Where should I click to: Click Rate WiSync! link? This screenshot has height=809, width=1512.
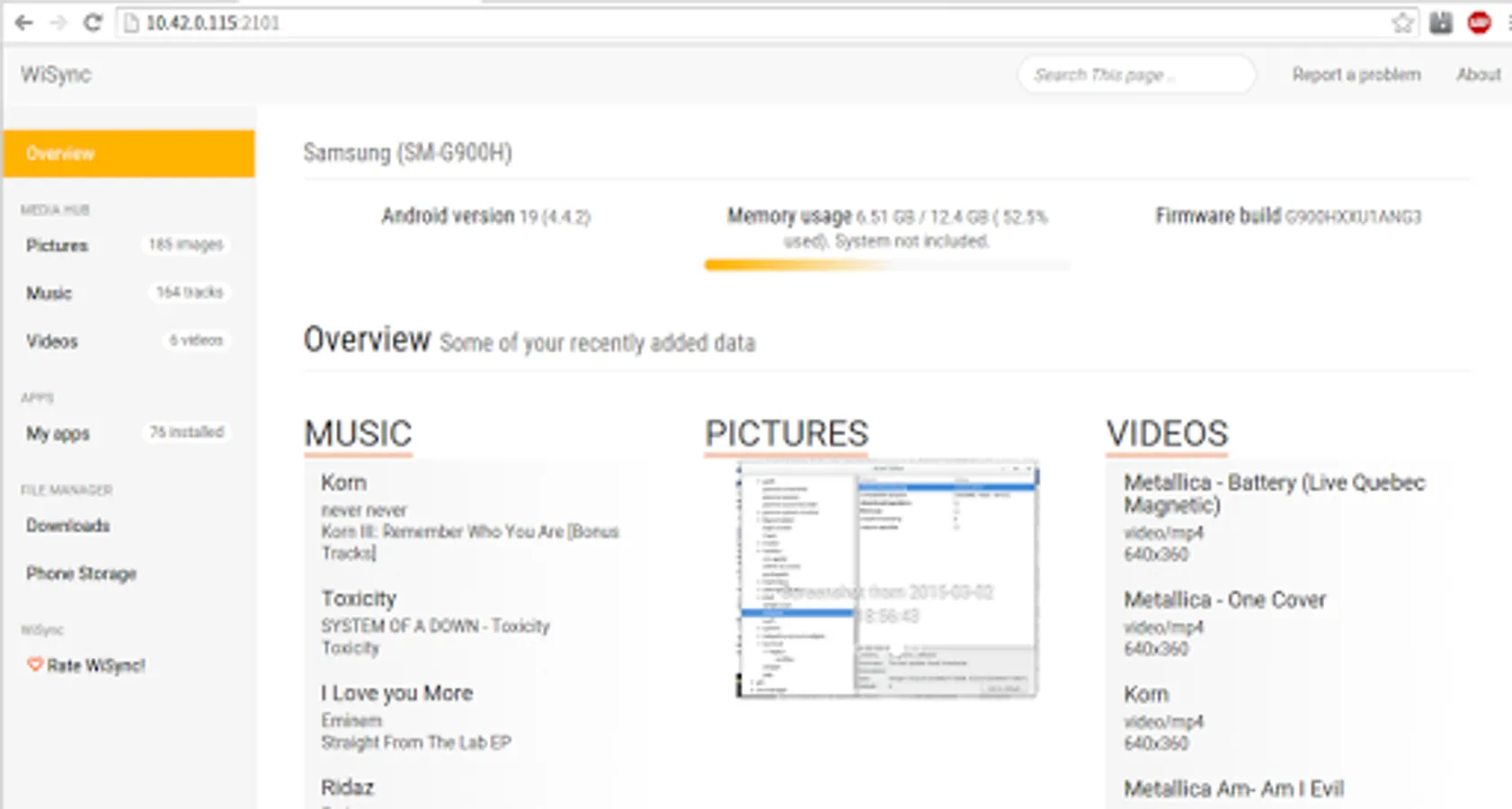coord(95,666)
